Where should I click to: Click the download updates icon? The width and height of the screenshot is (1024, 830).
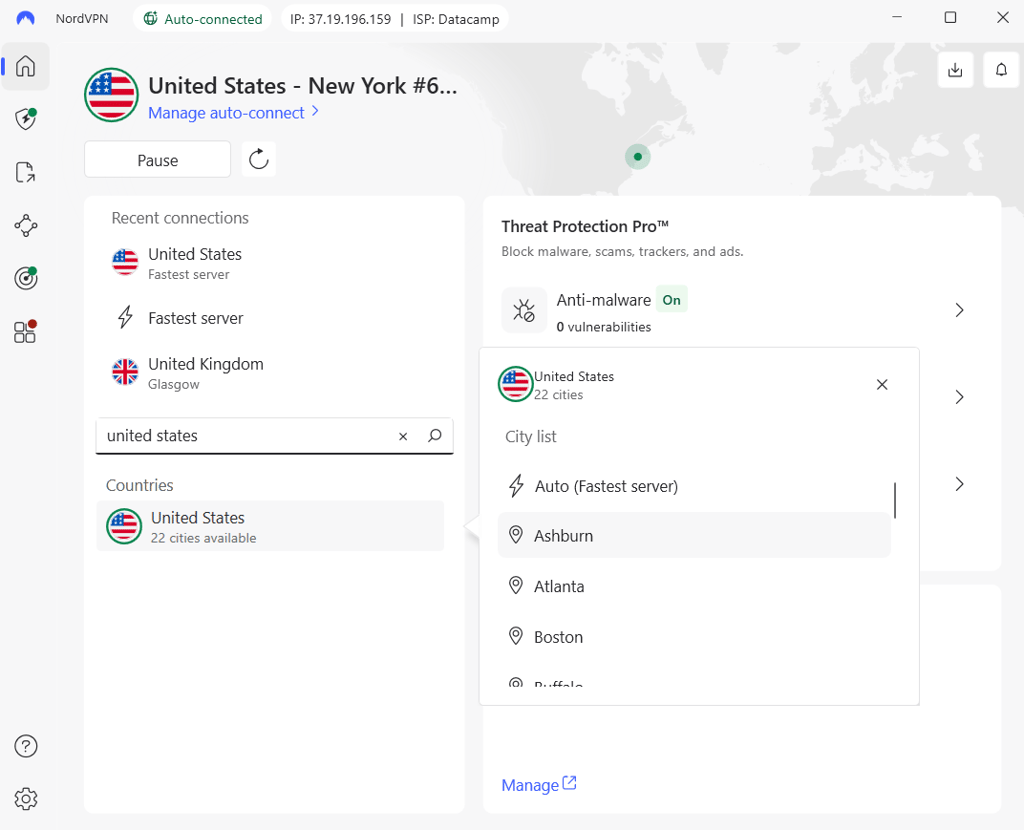pos(955,70)
